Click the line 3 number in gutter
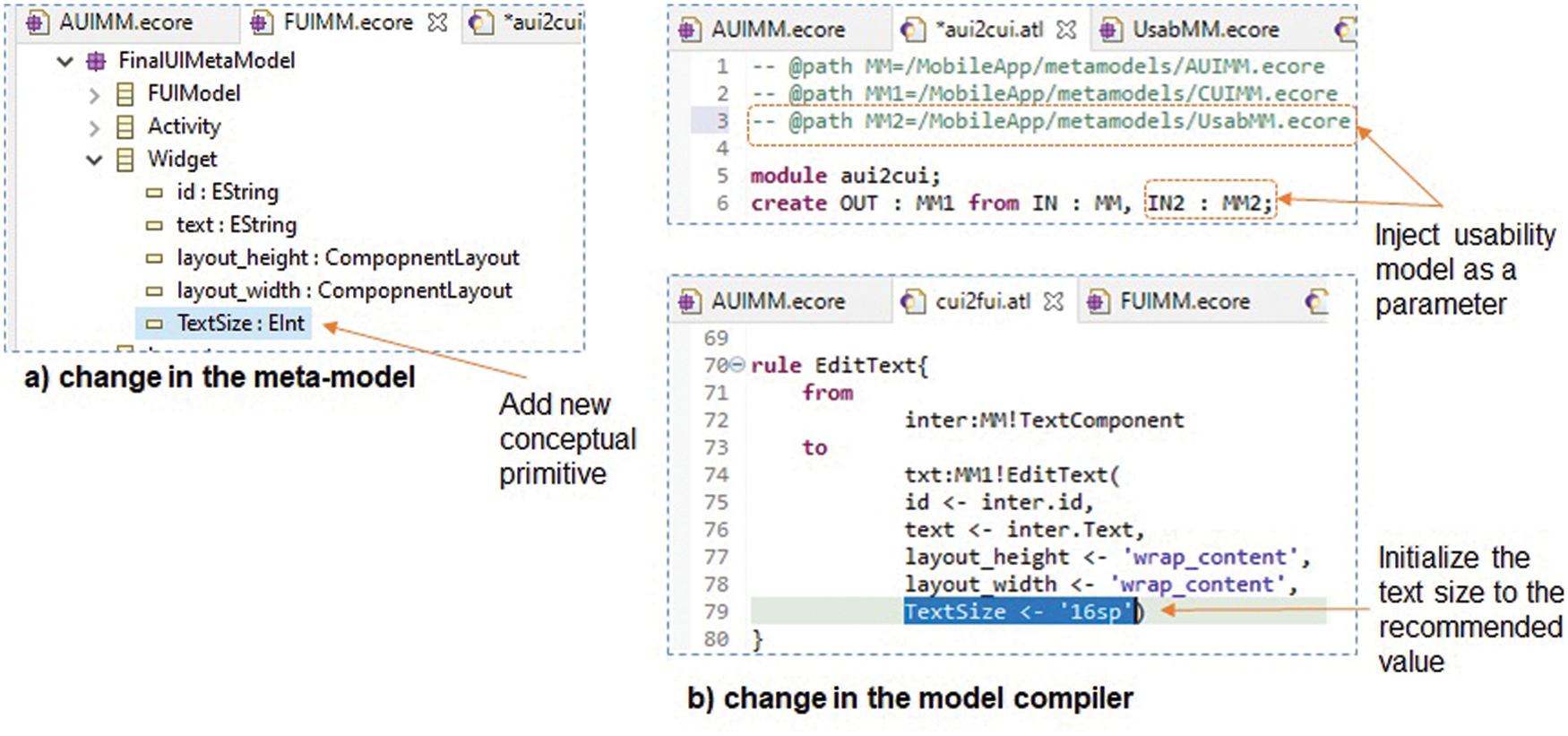This screenshot has height=736, width=1568. pyautogui.click(x=722, y=121)
